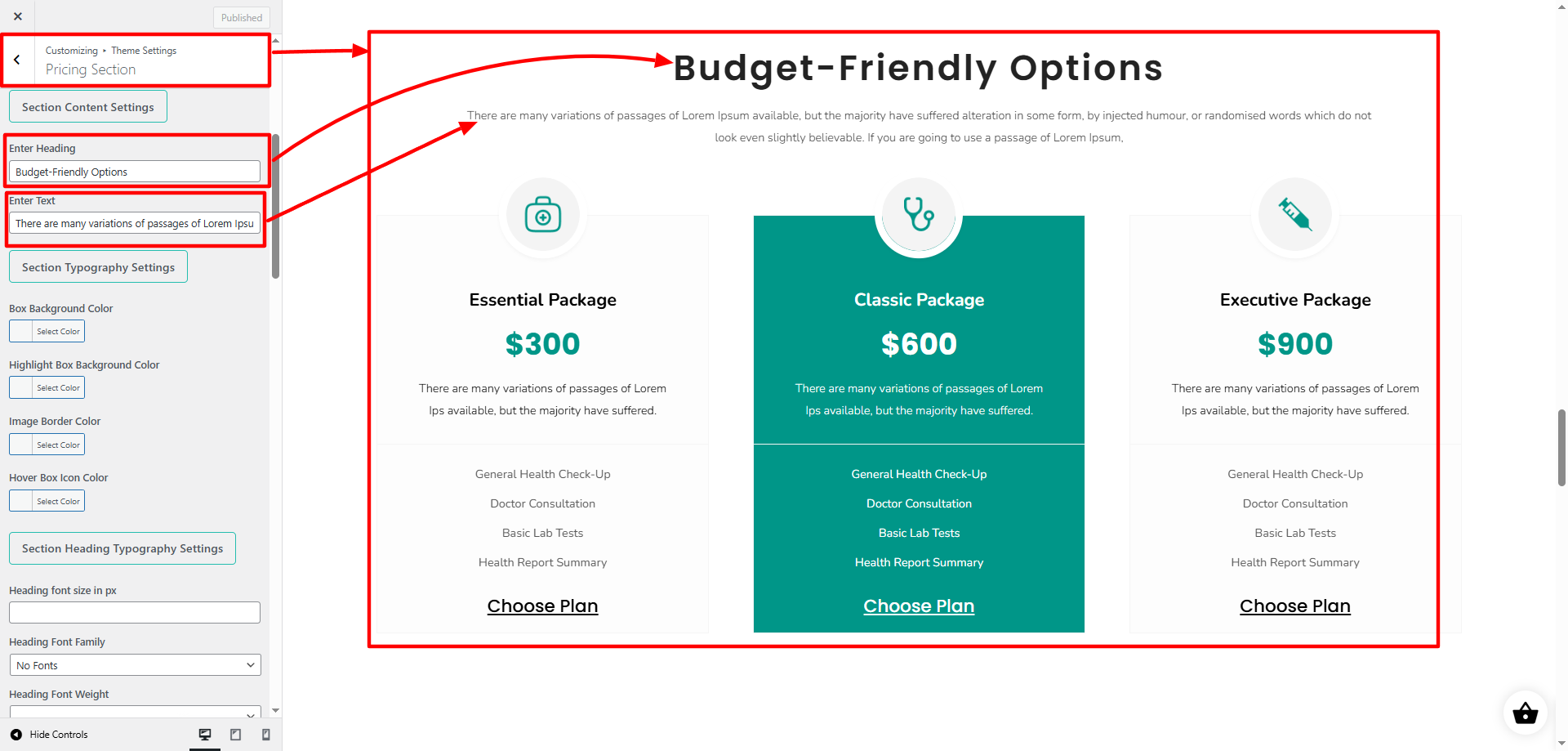Image resolution: width=1568 pixels, height=751 pixels.
Task: Switch to mobile preview device icon
Action: click(x=265, y=735)
